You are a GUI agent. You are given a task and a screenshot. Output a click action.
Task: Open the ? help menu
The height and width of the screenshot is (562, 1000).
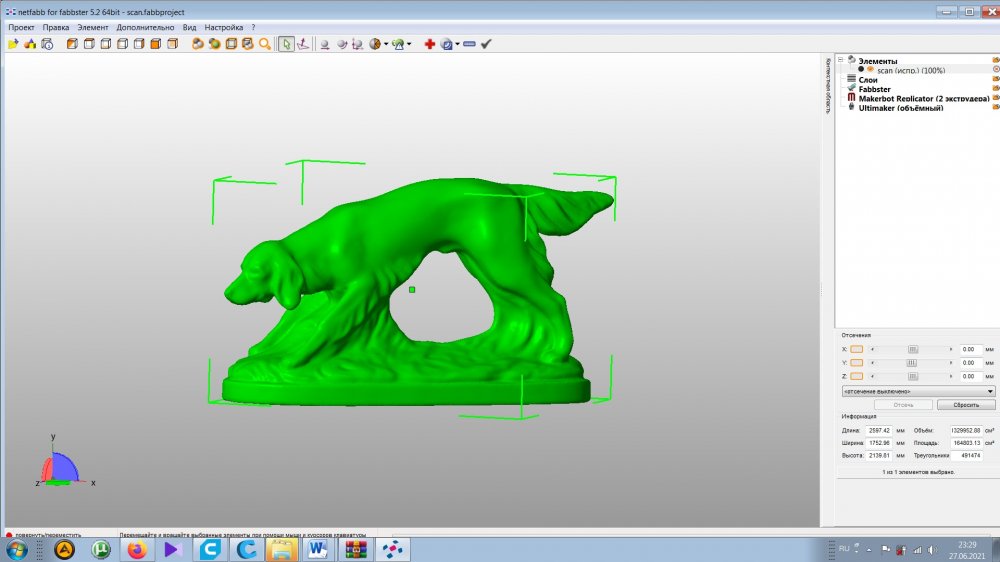coord(253,27)
